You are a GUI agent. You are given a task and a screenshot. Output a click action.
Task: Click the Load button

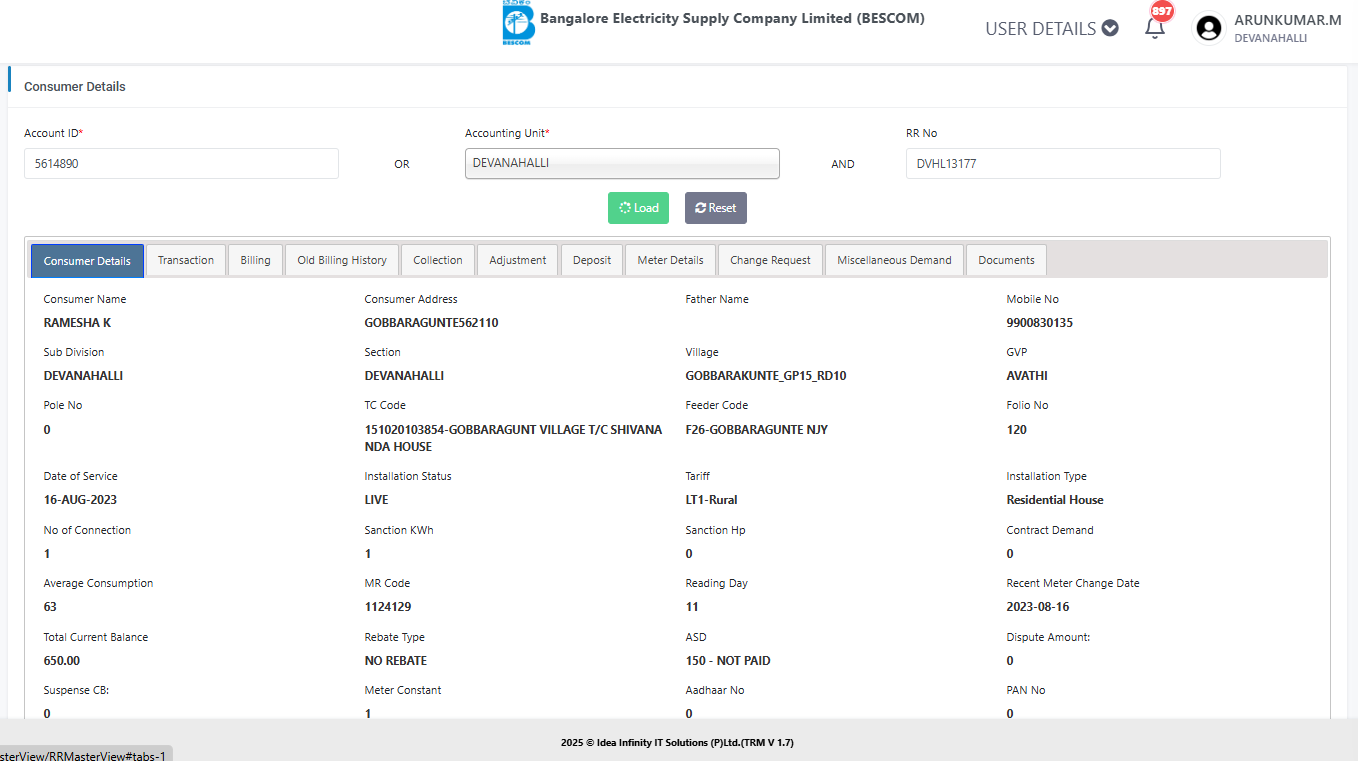[638, 208]
